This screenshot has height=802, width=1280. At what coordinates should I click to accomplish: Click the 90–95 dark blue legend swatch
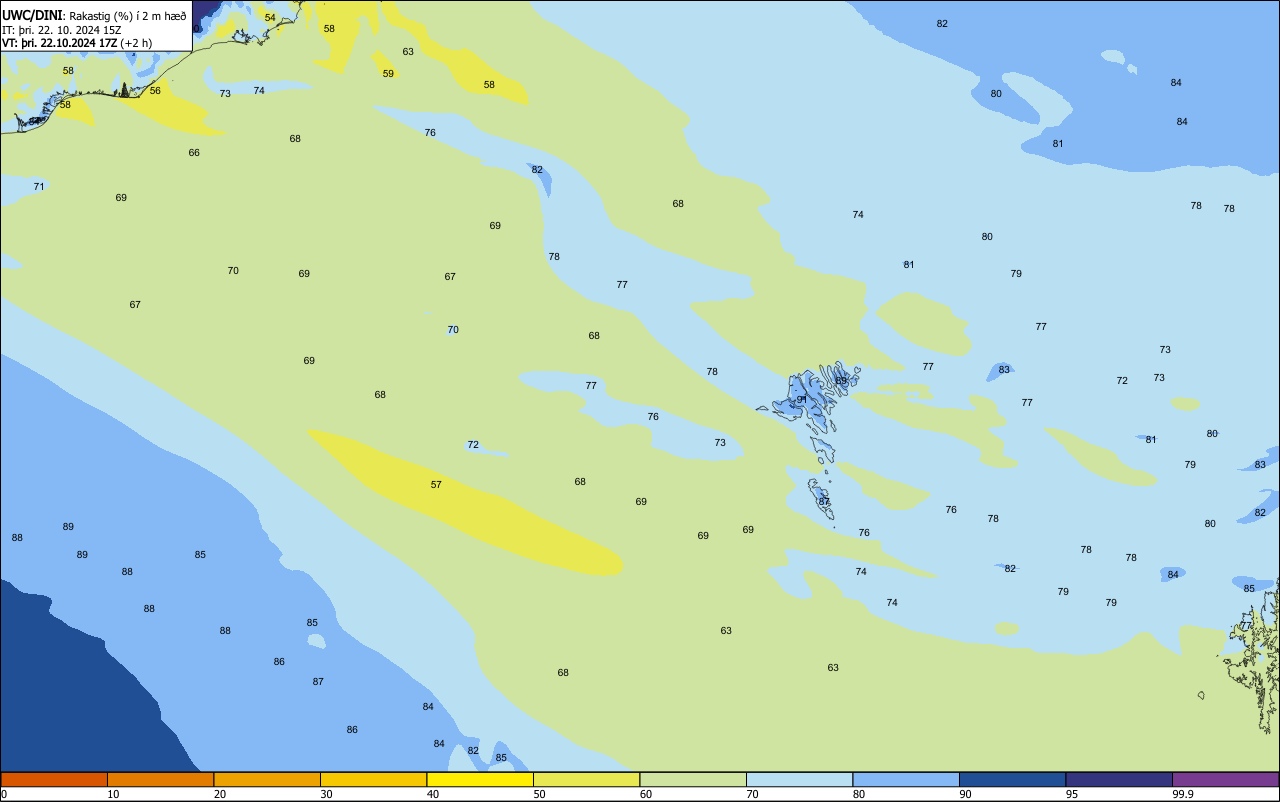(x=1012, y=779)
